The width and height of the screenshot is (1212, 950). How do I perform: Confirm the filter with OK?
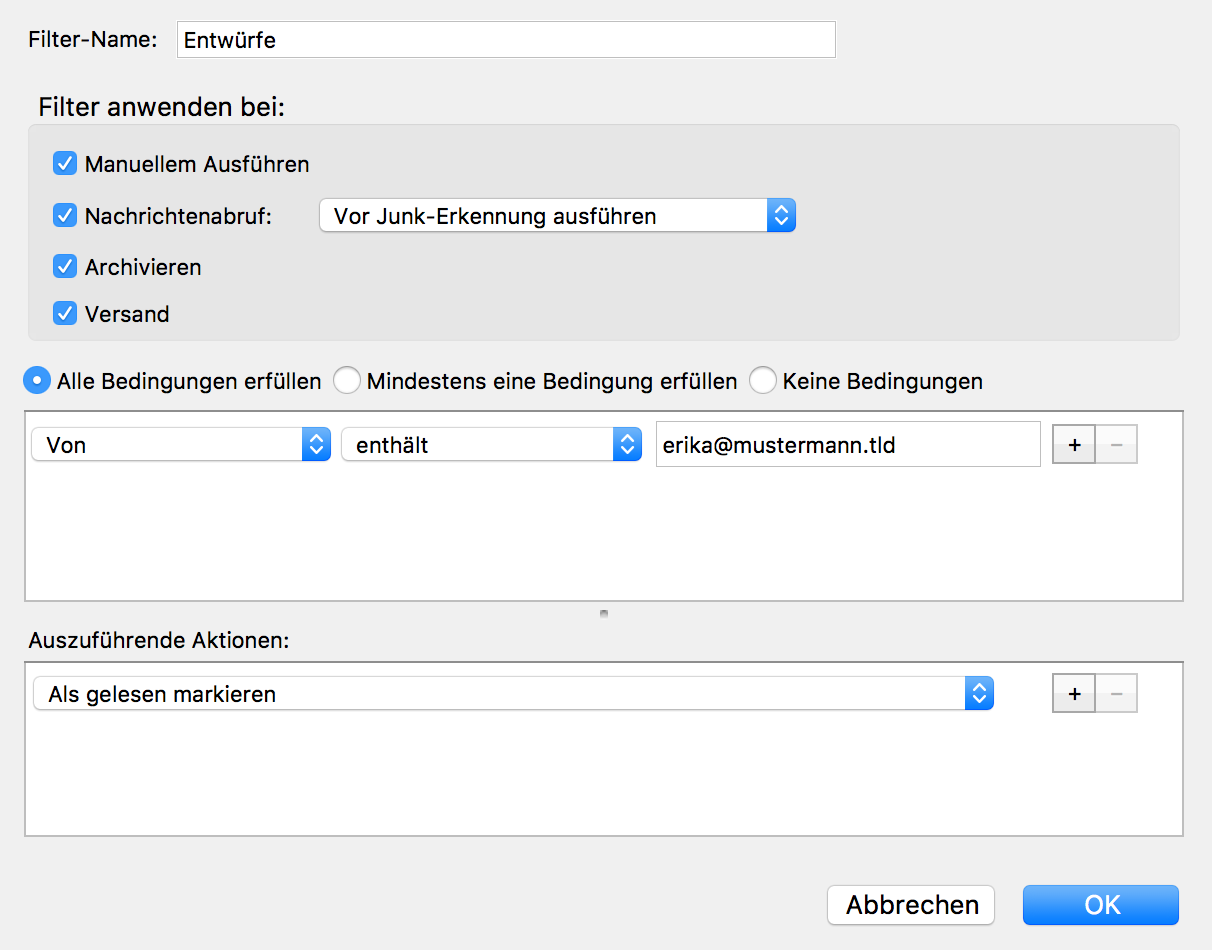coord(1101,905)
